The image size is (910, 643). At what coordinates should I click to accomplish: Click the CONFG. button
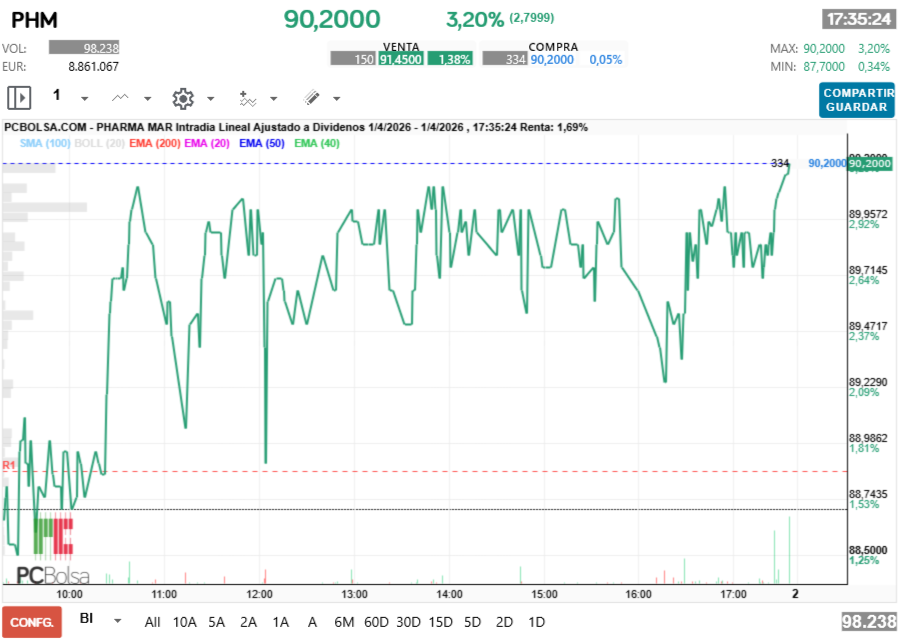31,622
